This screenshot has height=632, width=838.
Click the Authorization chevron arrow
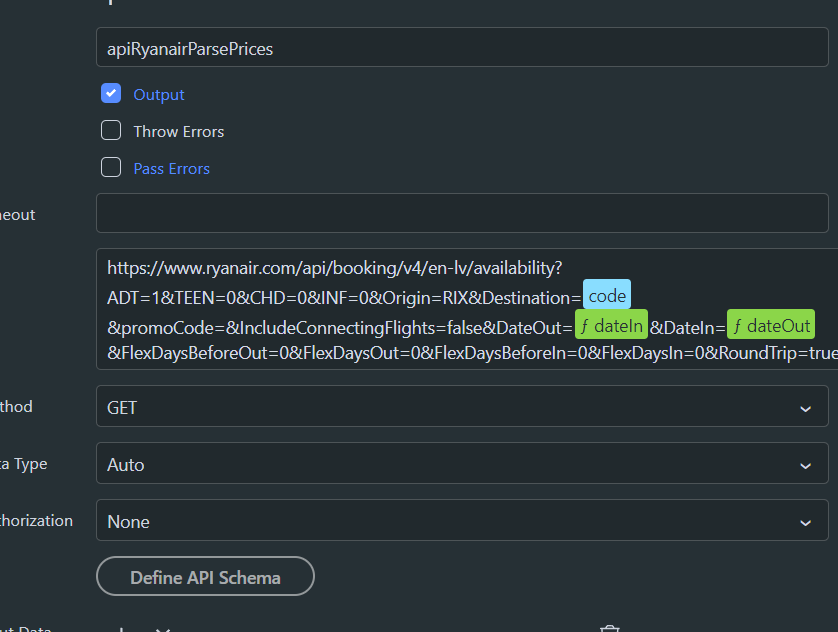click(805, 521)
